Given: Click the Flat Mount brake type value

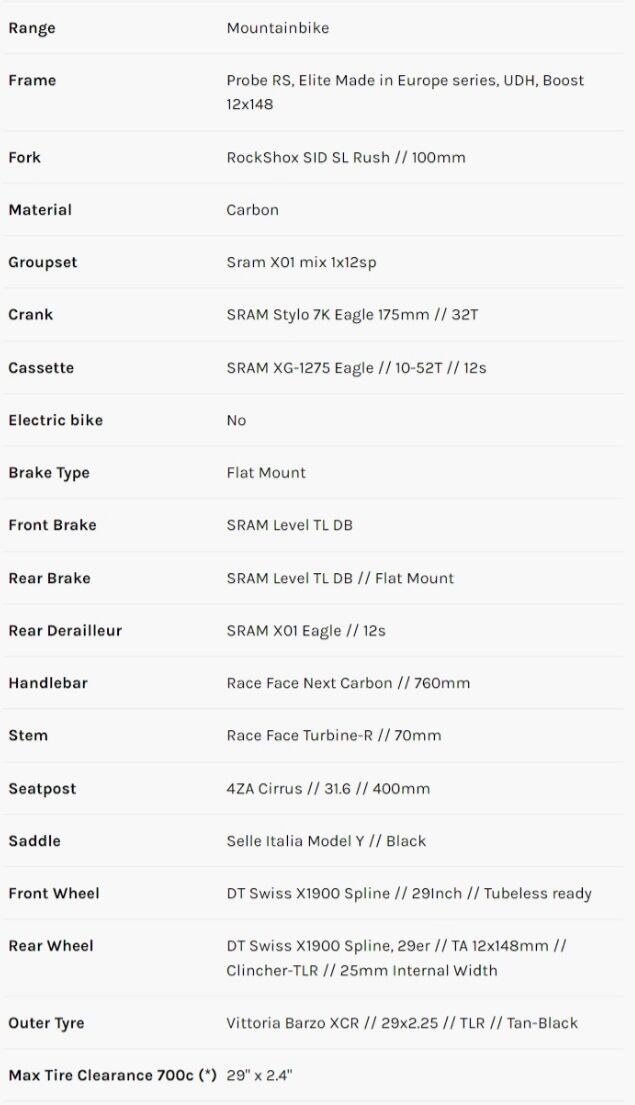Looking at the screenshot, I should pos(266,472).
